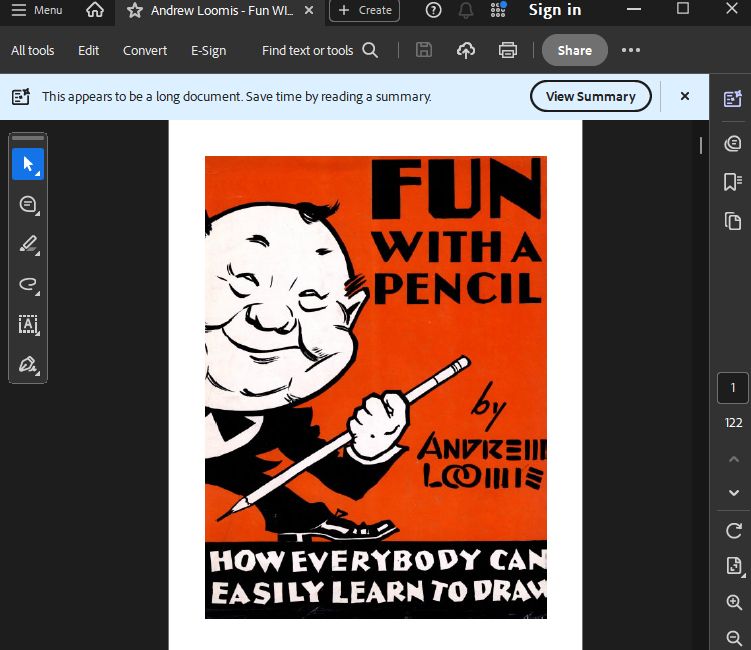Open the Help question mark icon
This screenshot has height=650, width=751.
(433, 10)
